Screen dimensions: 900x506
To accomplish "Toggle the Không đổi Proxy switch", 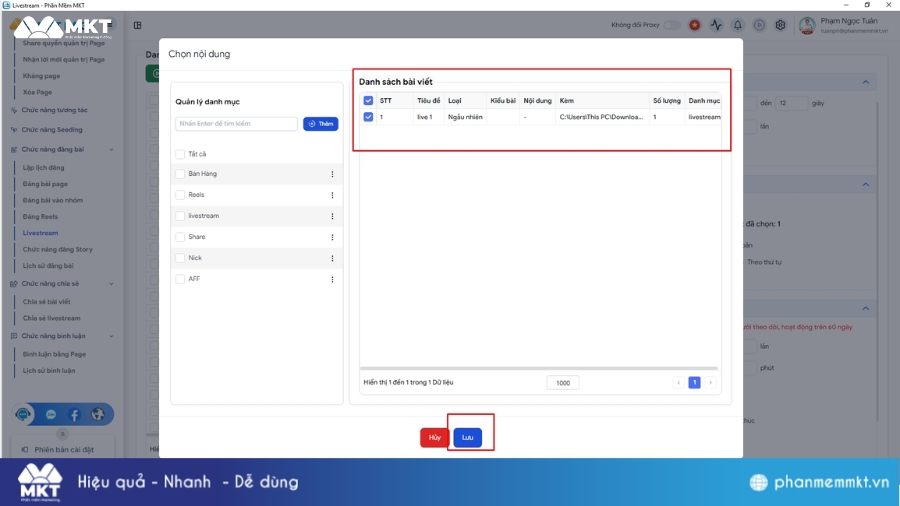I will point(671,25).
